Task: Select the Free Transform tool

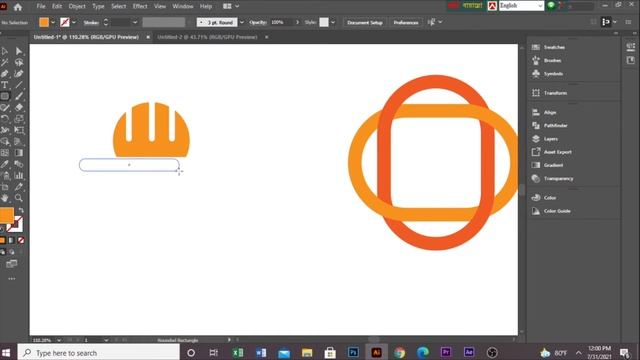Action: coord(19,130)
